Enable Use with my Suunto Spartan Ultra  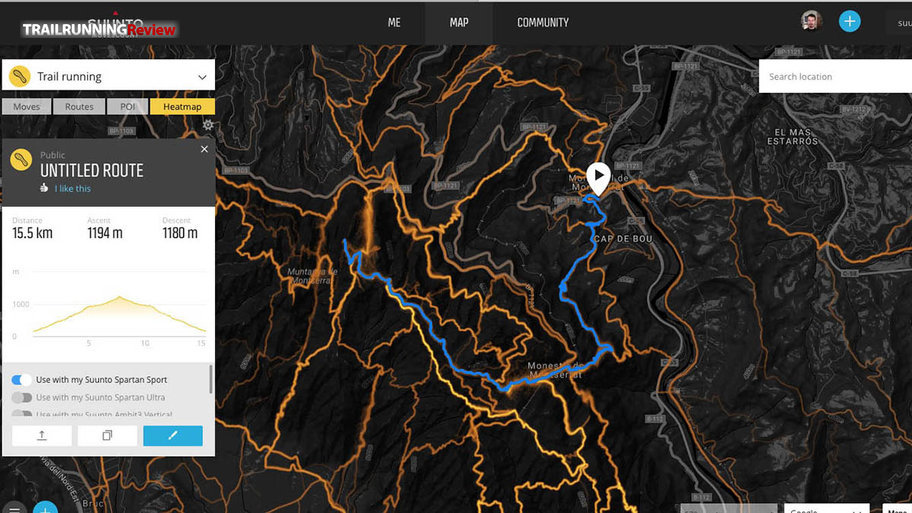tap(22, 398)
